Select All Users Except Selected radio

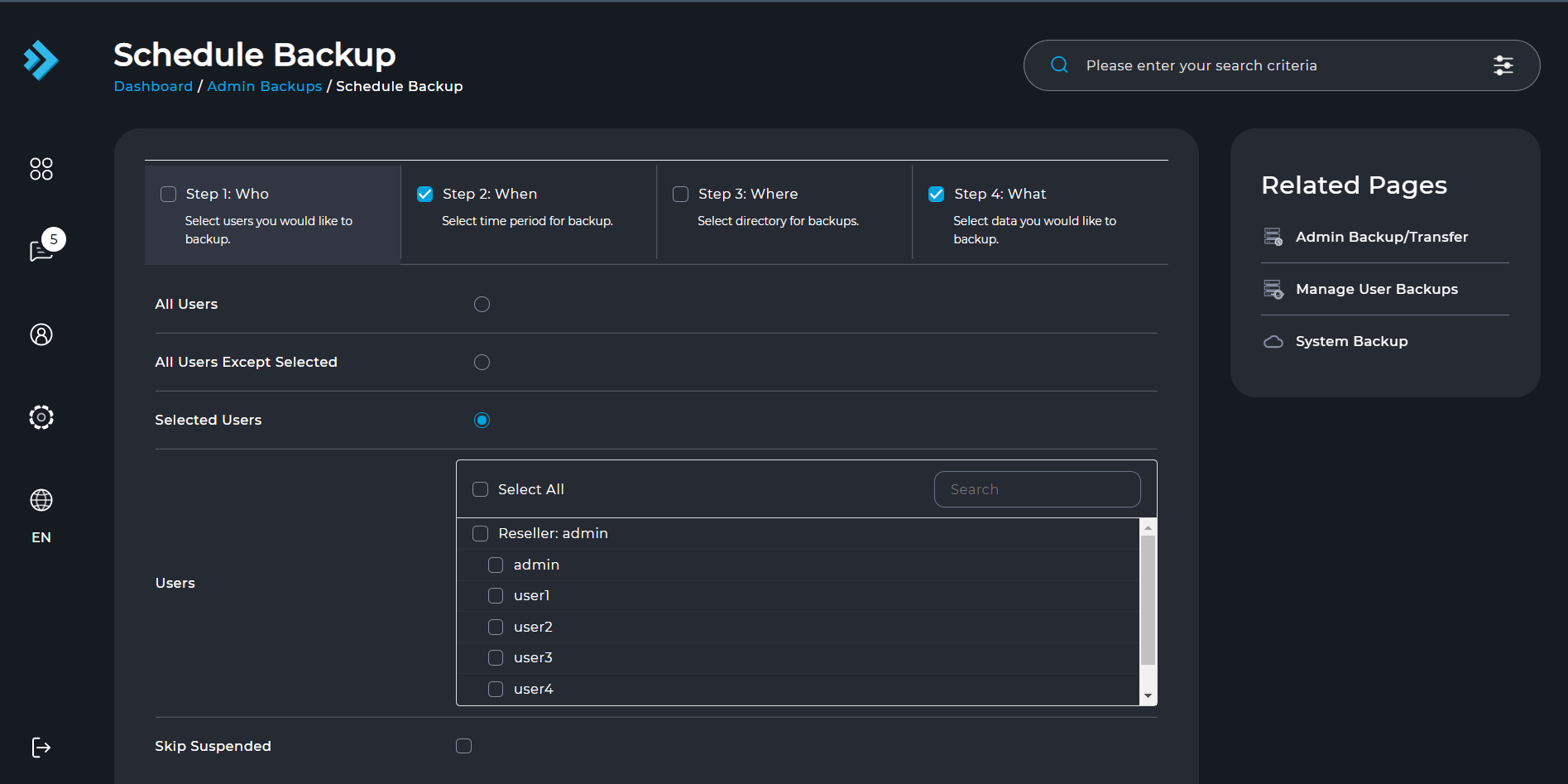pyautogui.click(x=482, y=362)
